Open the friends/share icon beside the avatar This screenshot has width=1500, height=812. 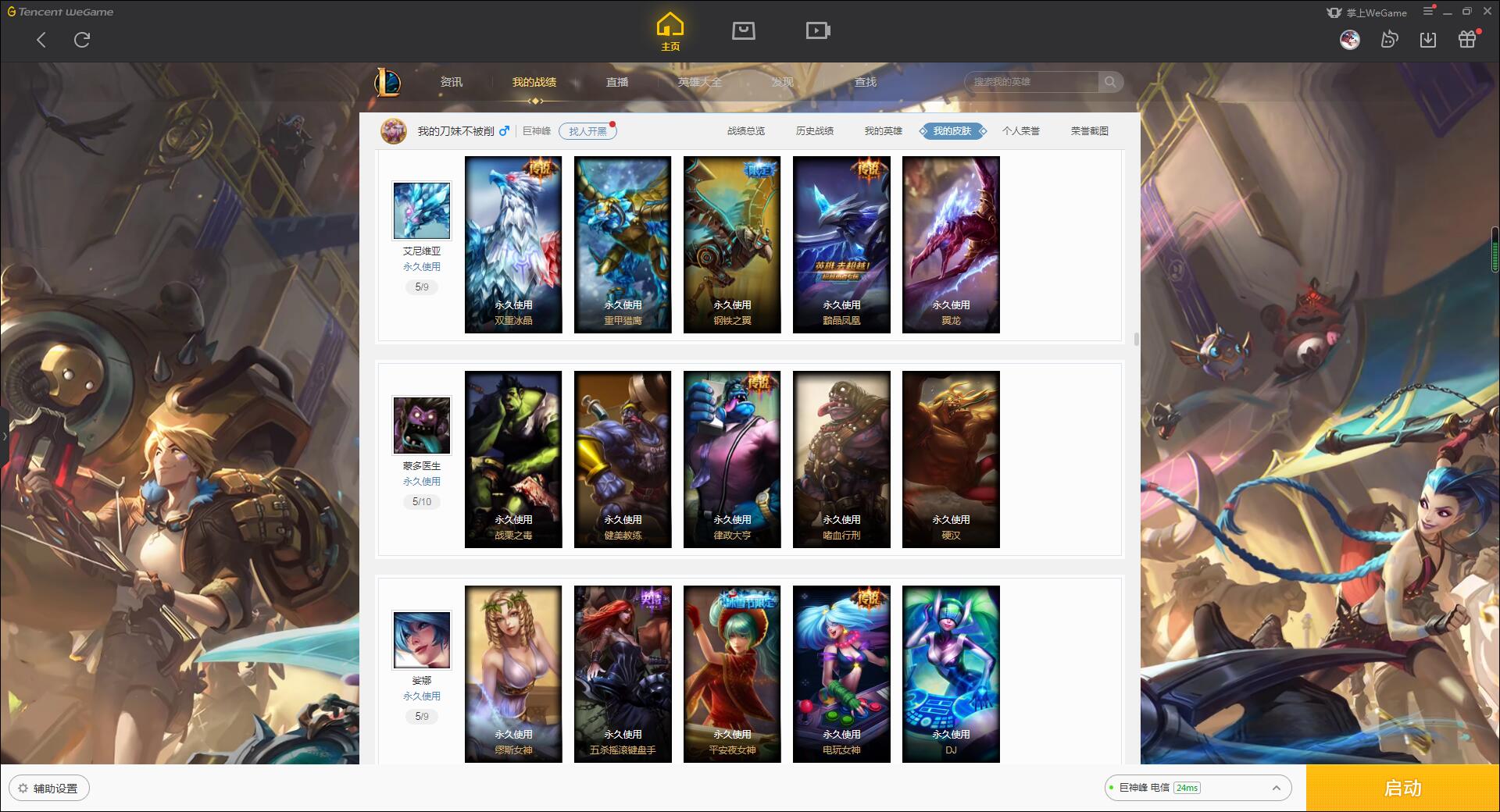[1389, 39]
